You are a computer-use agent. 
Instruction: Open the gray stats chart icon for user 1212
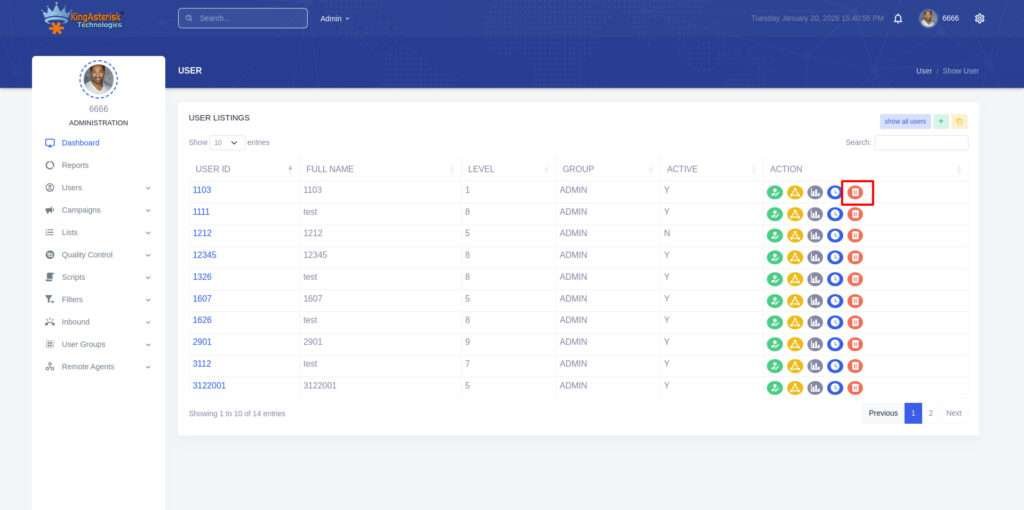point(815,236)
